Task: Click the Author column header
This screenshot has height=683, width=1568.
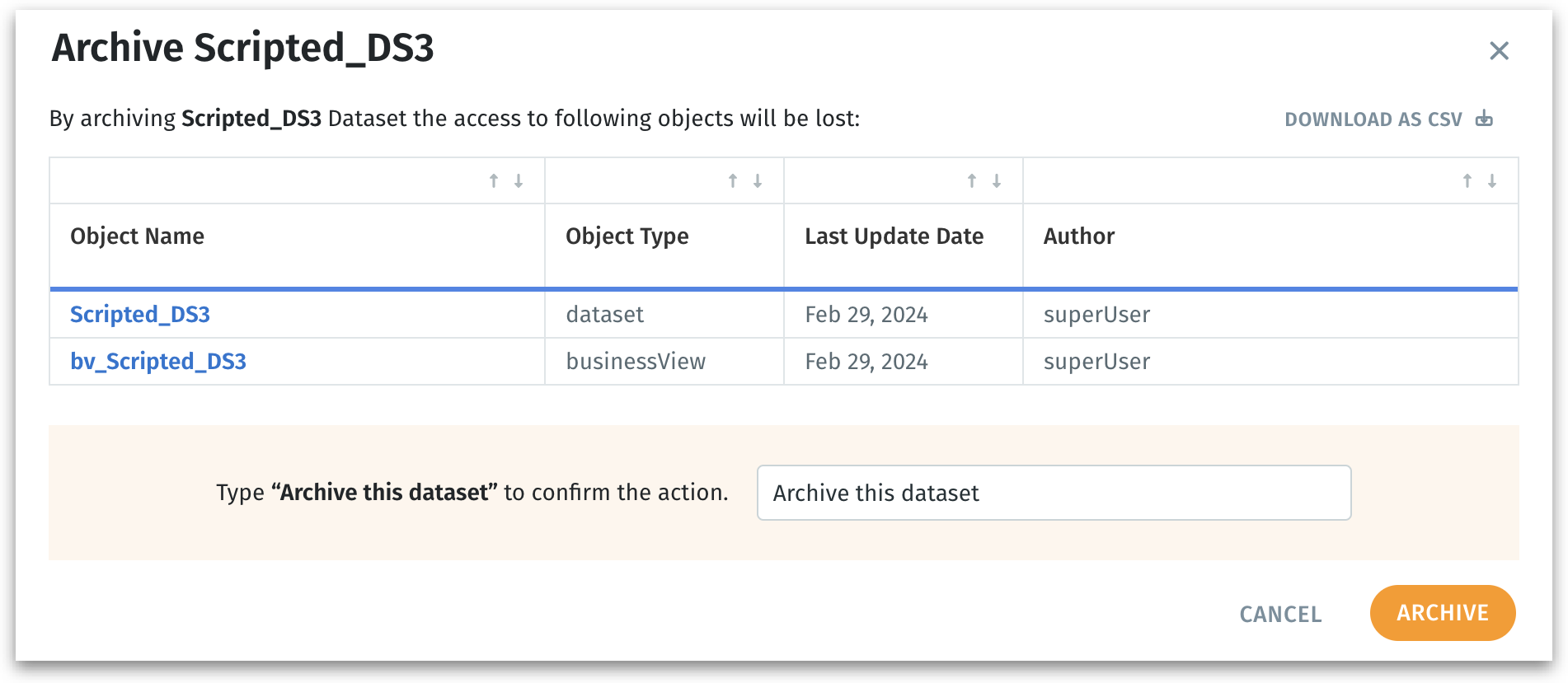Action: (x=1079, y=236)
